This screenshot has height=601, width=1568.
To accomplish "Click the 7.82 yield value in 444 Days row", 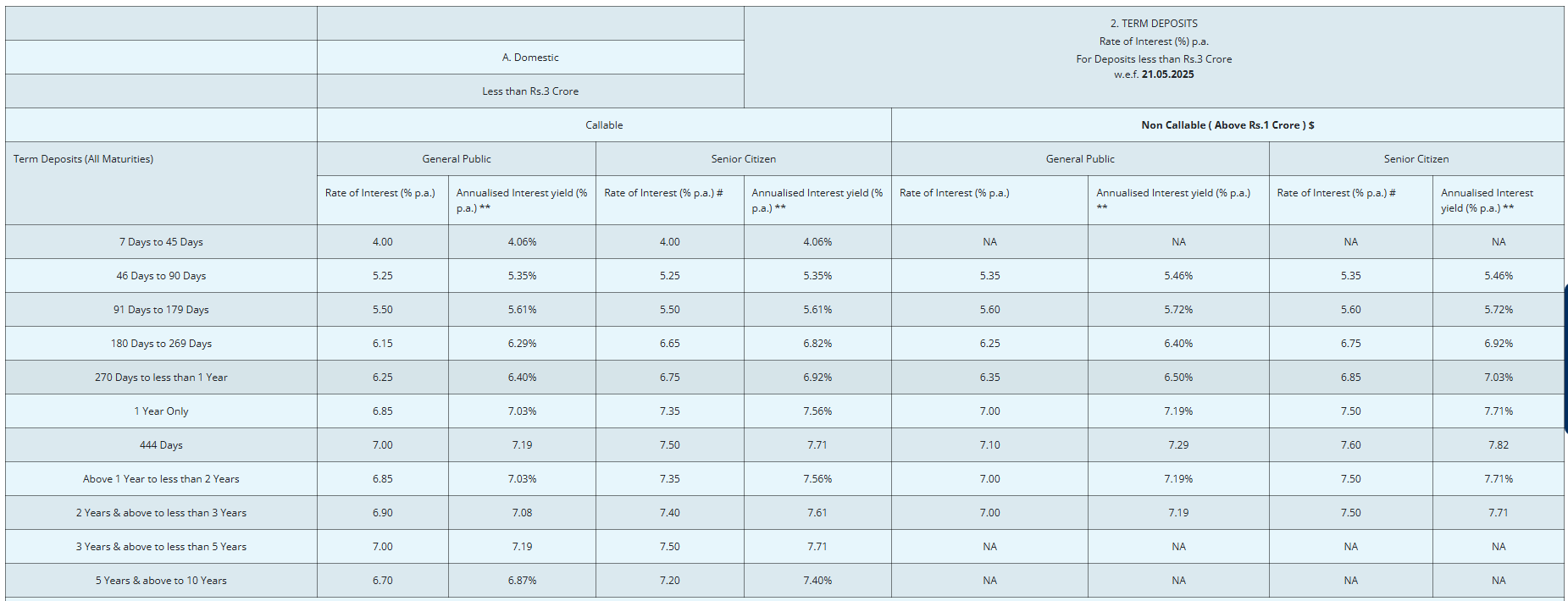I will pyautogui.click(x=1498, y=445).
